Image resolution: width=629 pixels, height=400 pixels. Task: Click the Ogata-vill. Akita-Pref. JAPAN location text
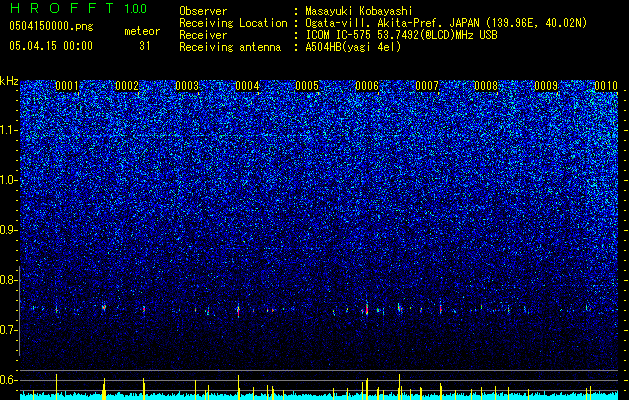pyautogui.click(x=446, y=23)
